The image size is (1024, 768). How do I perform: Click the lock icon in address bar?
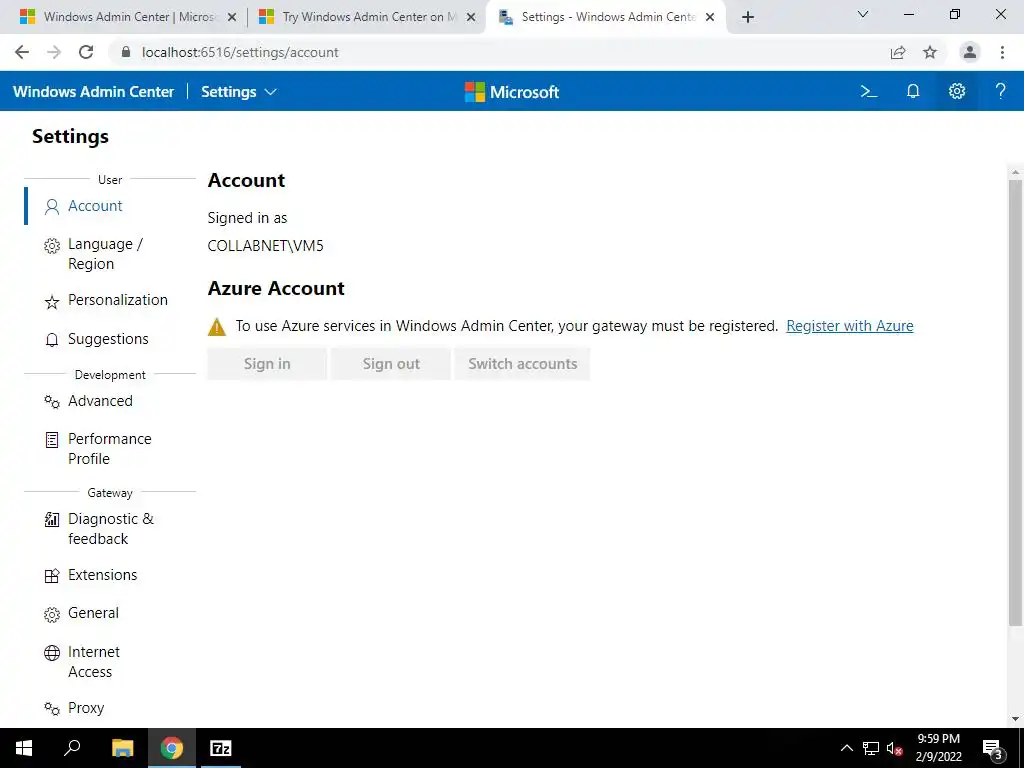126,52
